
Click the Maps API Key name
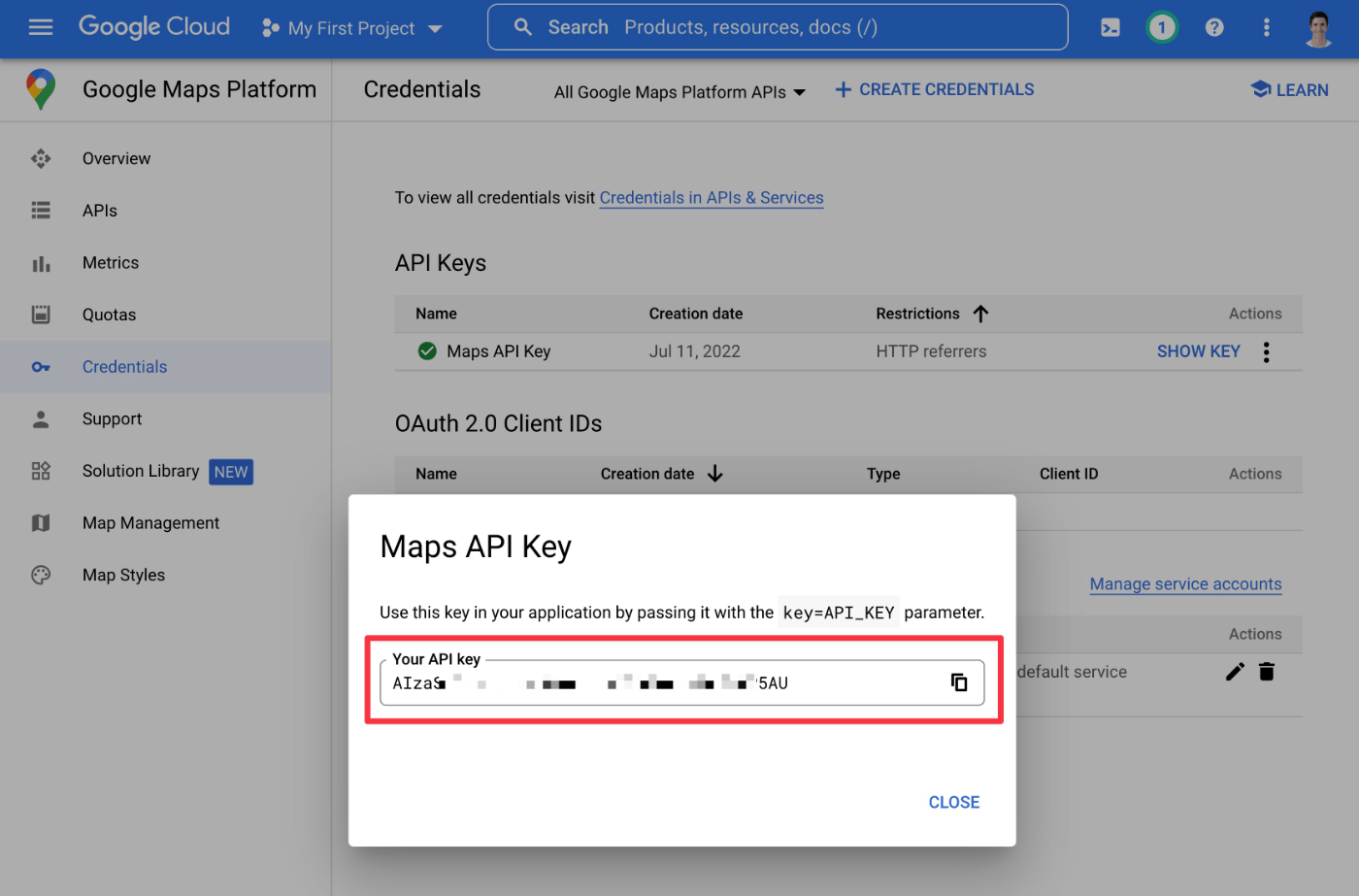pyautogui.click(x=499, y=351)
